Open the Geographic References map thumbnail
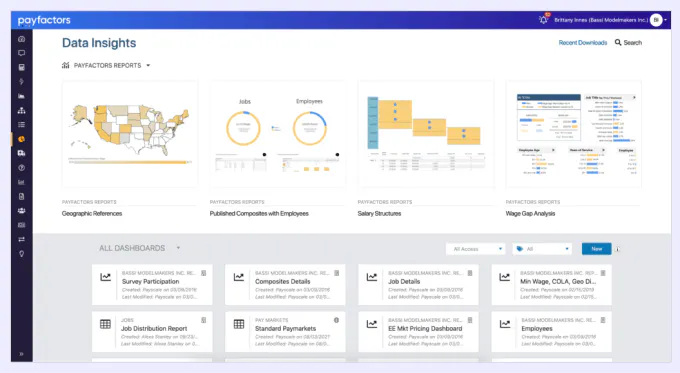Viewport: 680px width, 373px height. pyautogui.click(x=130, y=134)
